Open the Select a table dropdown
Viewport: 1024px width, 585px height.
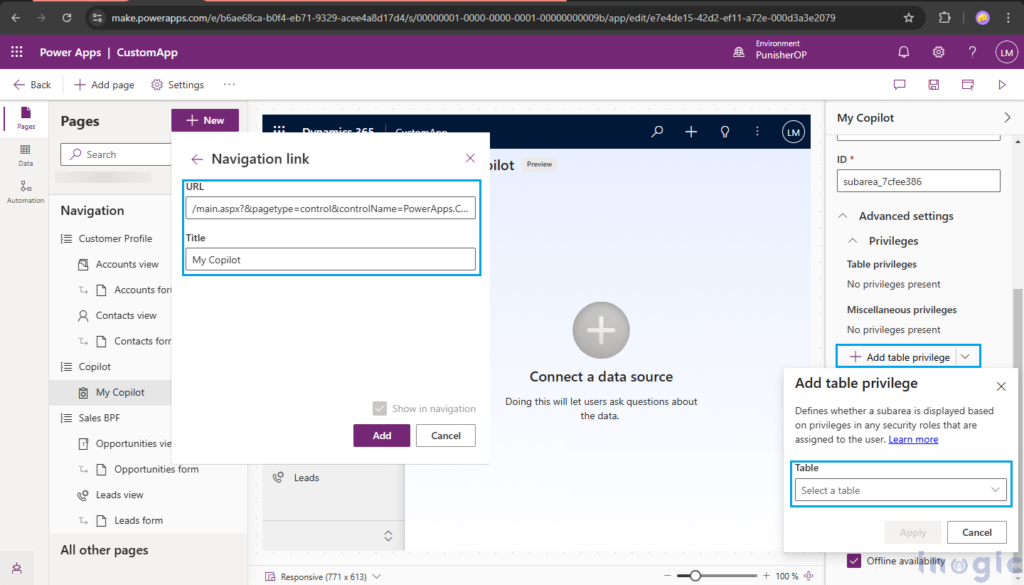coord(900,490)
